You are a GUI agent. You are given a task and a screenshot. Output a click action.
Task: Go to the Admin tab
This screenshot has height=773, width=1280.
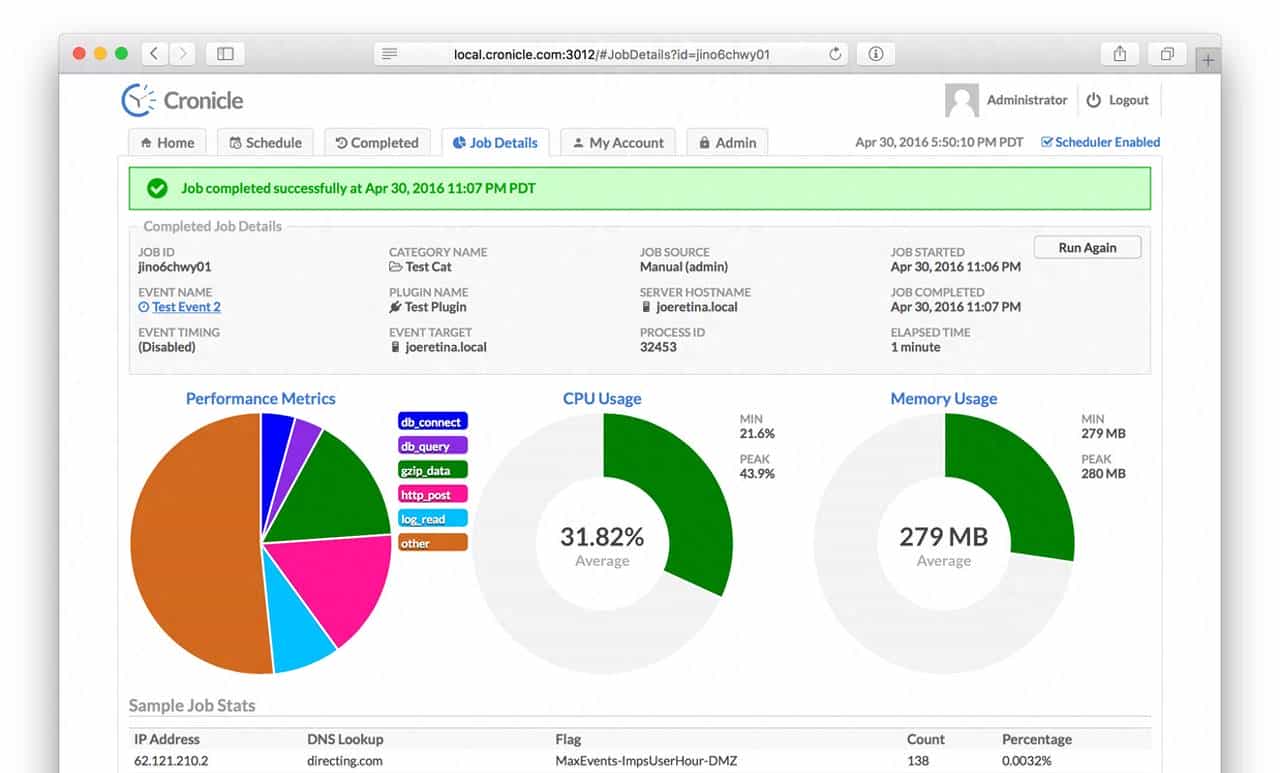coord(727,143)
